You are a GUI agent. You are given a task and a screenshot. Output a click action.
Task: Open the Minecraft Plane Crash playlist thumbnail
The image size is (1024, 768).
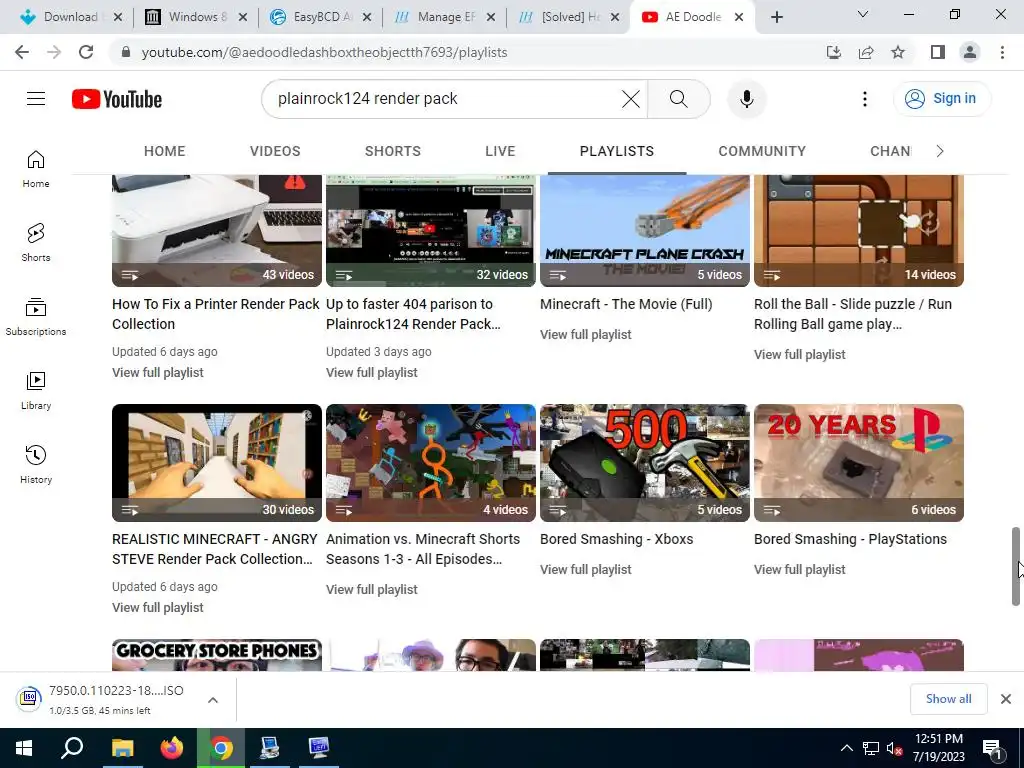tap(645, 231)
